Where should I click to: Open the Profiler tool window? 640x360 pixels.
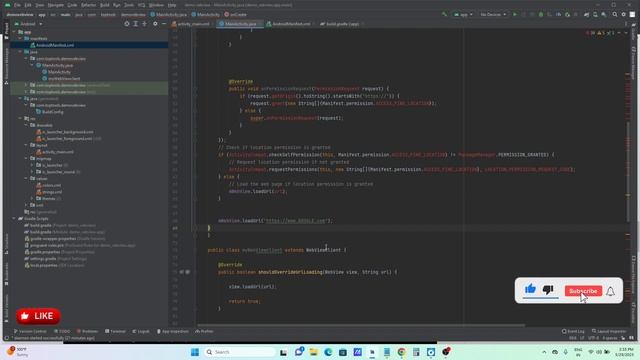[x=204, y=331]
